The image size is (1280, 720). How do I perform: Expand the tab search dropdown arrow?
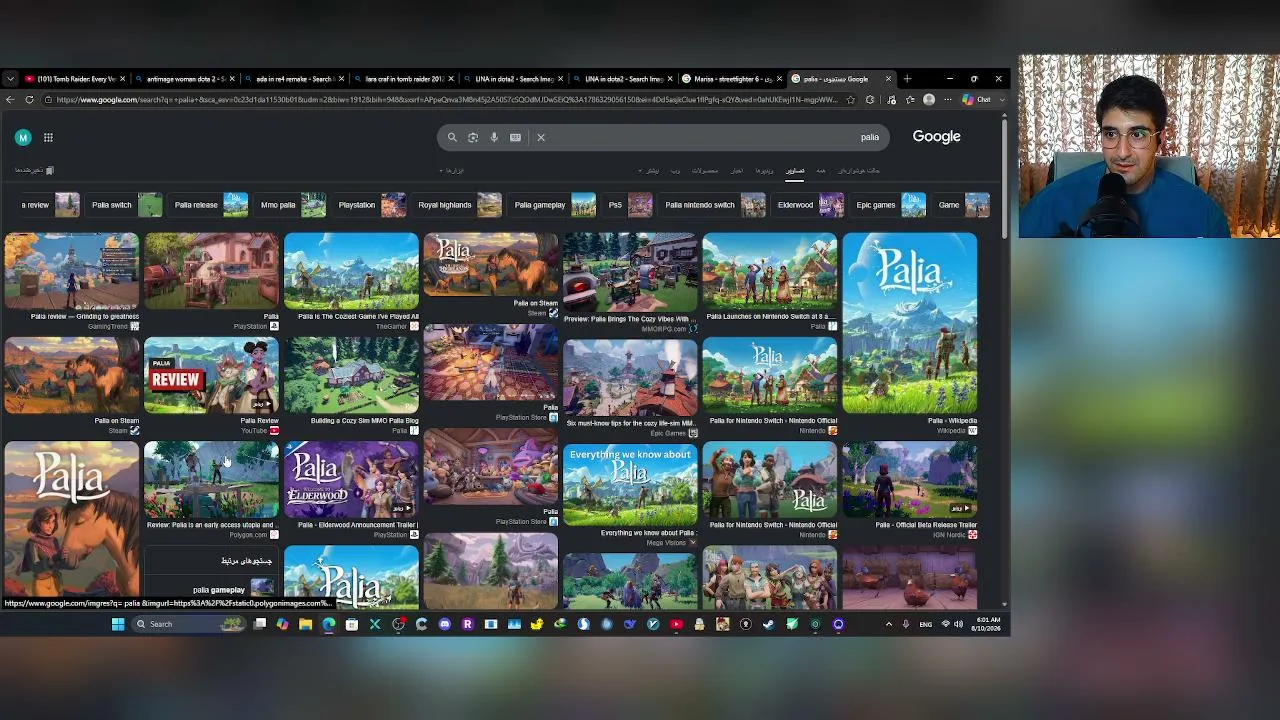[10, 79]
